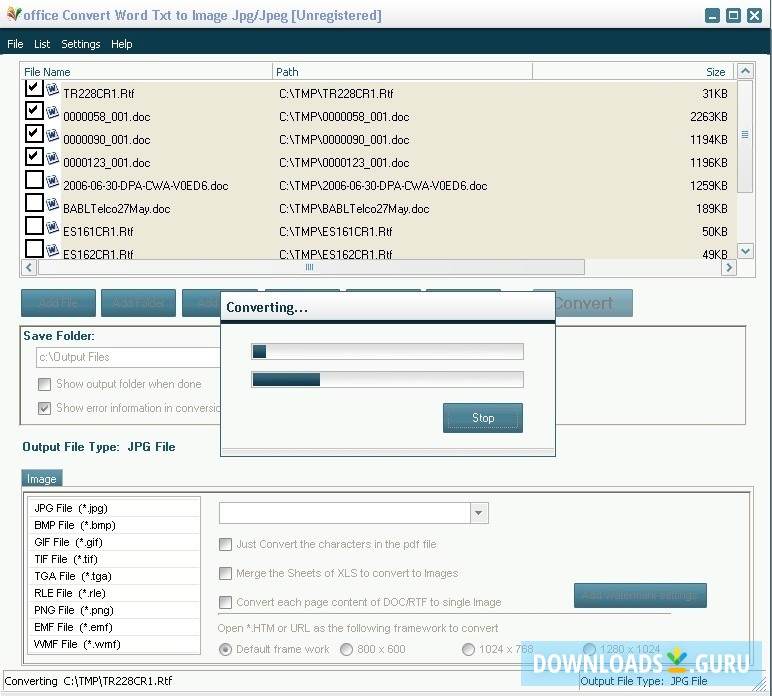The image size is (772, 696).
Task: Click the Save Folder path field
Action: [x=128, y=357]
